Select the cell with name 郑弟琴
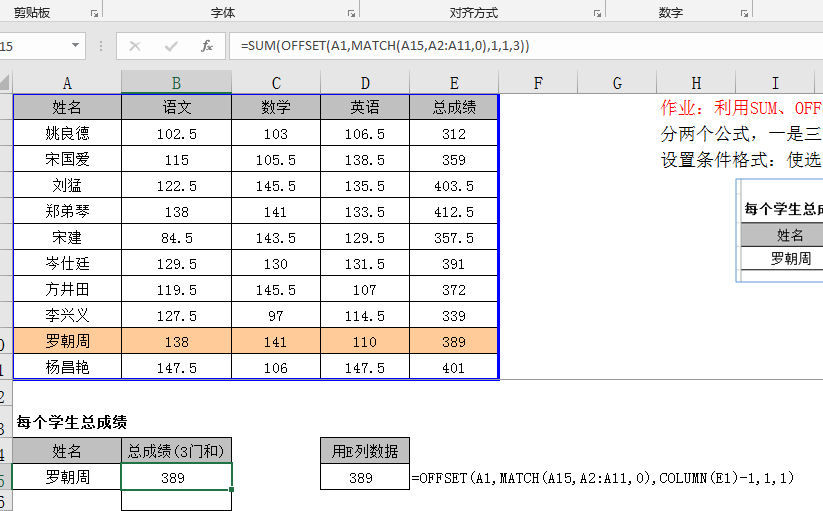The image size is (823, 511). (x=67, y=211)
